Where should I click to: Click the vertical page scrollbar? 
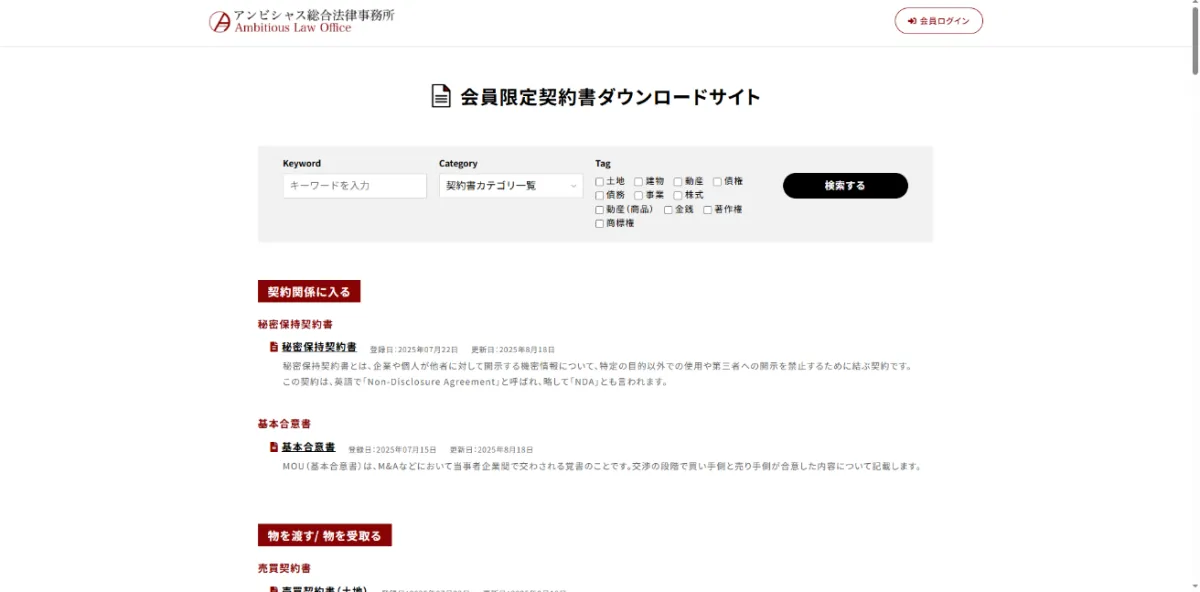pos(1194,40)
